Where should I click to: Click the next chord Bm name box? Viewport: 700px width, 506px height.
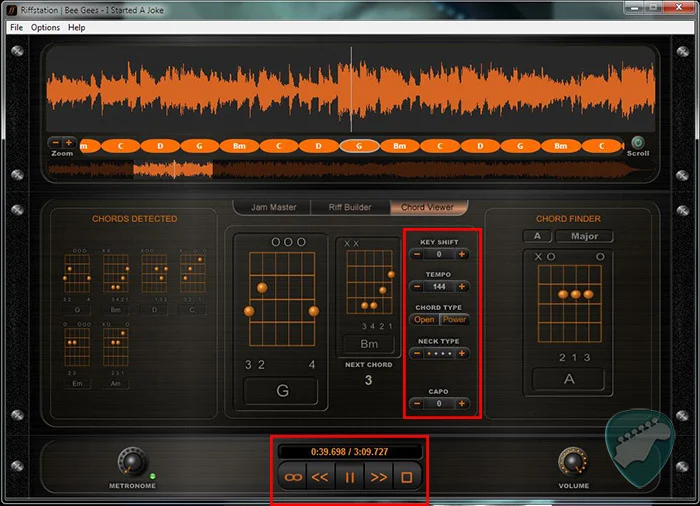pyautogui.click(x=369, y=344)
